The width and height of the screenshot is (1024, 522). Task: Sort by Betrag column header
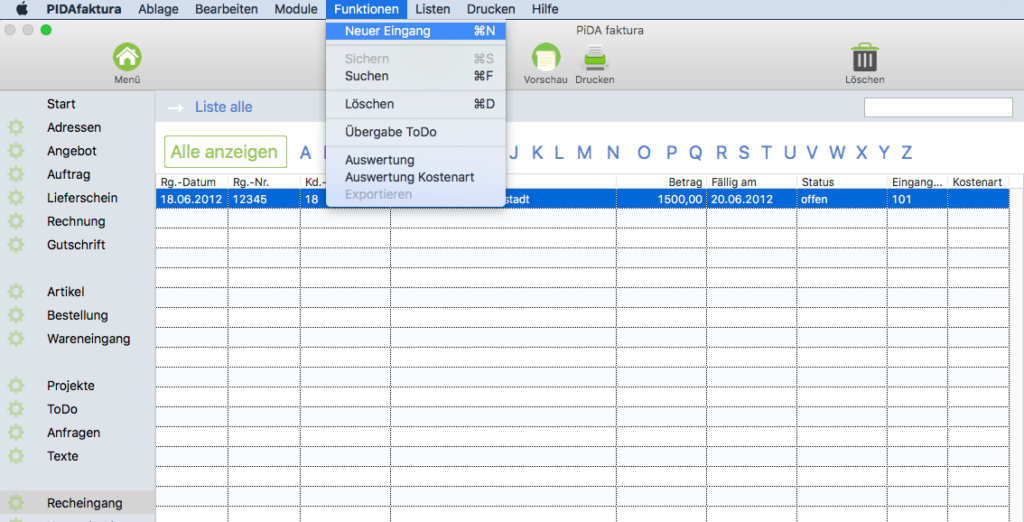(661, 182)
